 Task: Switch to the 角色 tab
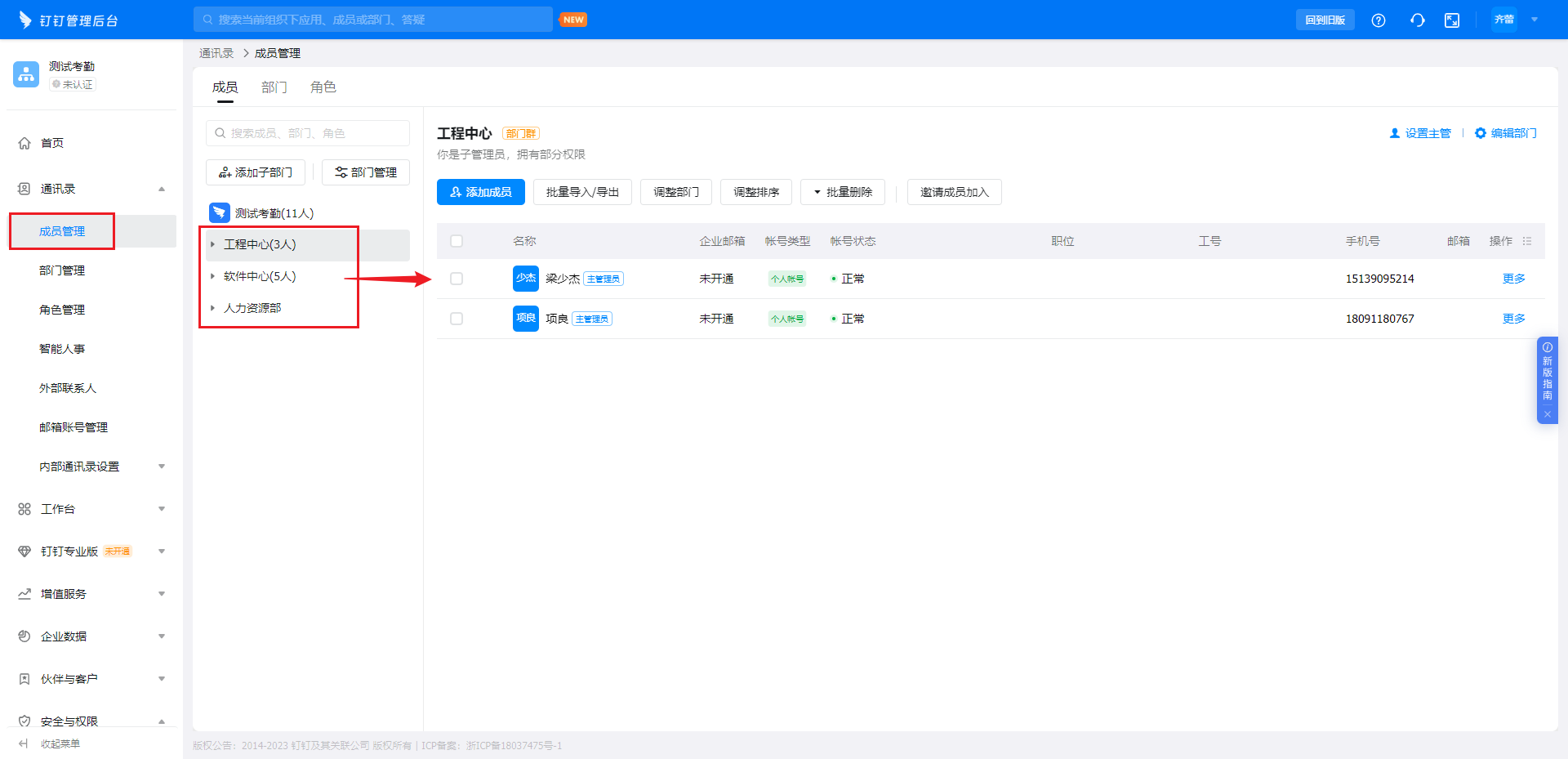point(323,87)
